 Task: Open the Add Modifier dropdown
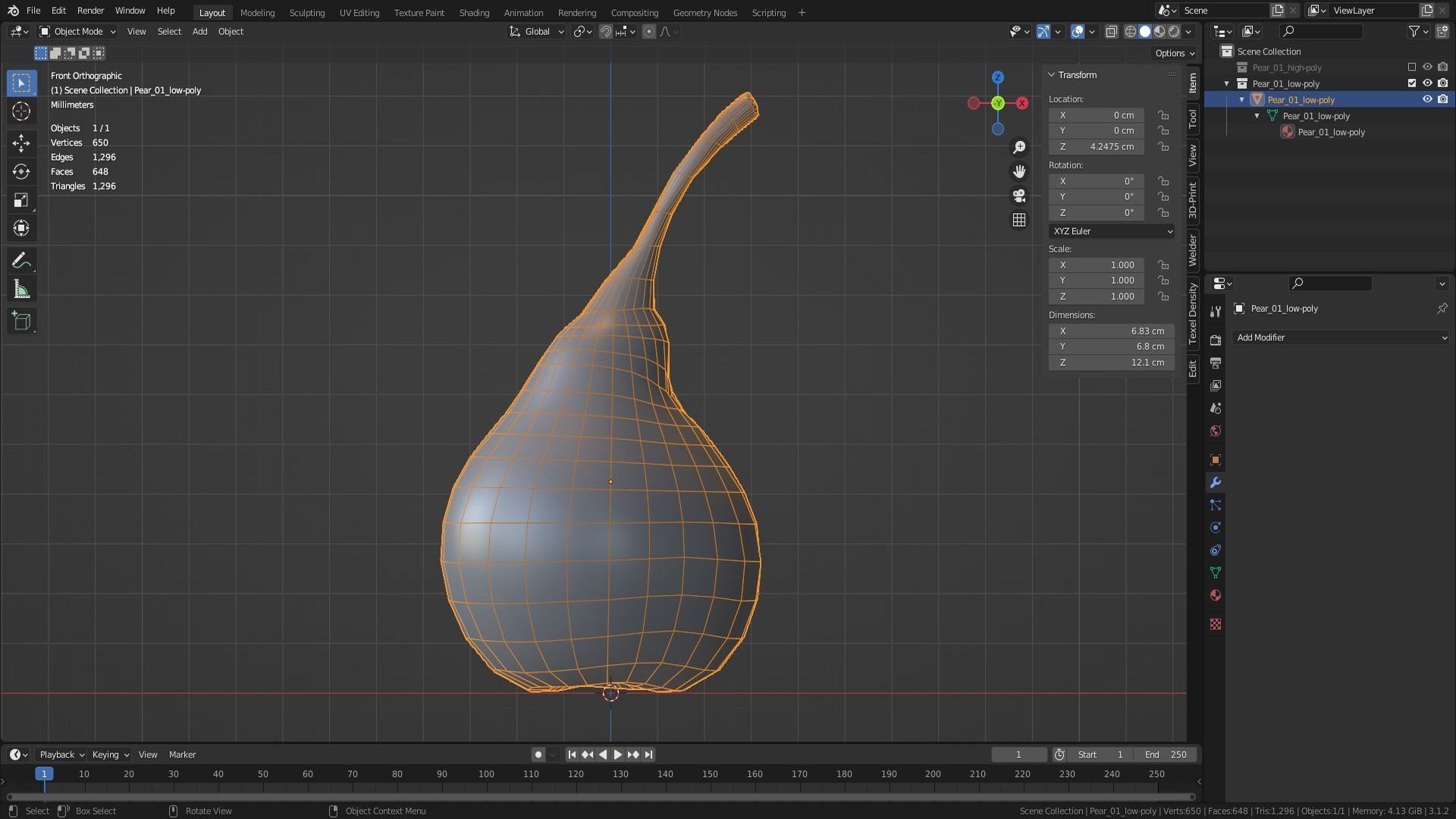pyautogui.click(x=1341, y=338)
